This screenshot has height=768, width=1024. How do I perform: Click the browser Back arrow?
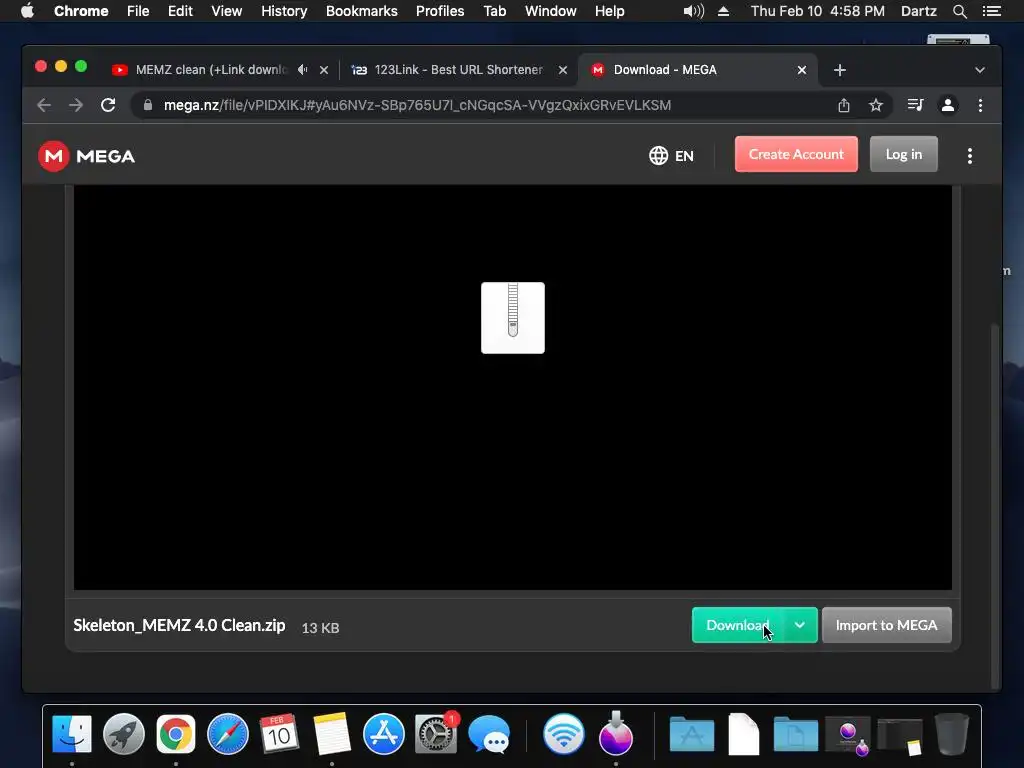[44, 105]
